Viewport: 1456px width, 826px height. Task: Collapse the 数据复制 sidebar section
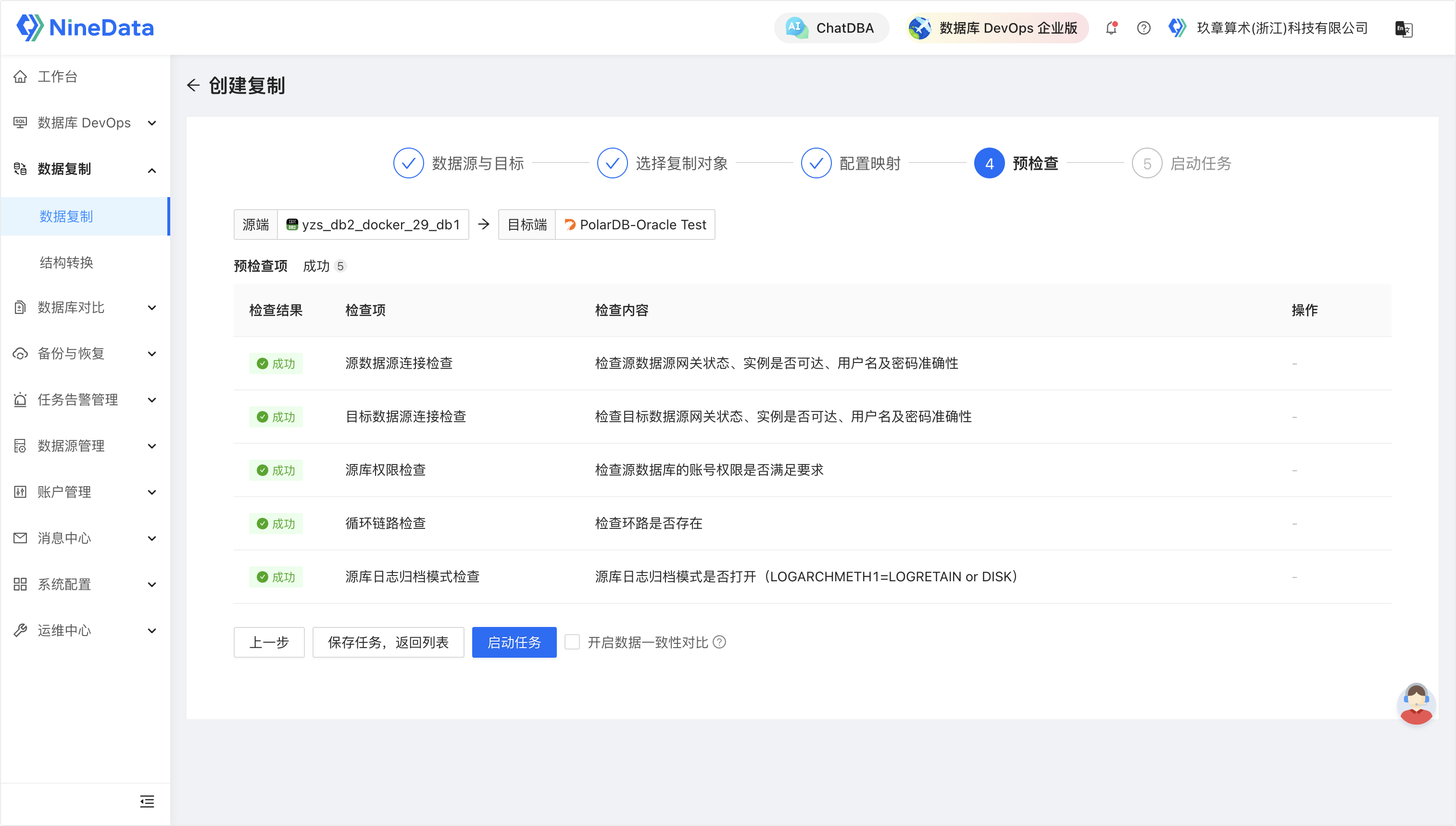(85, 169)
